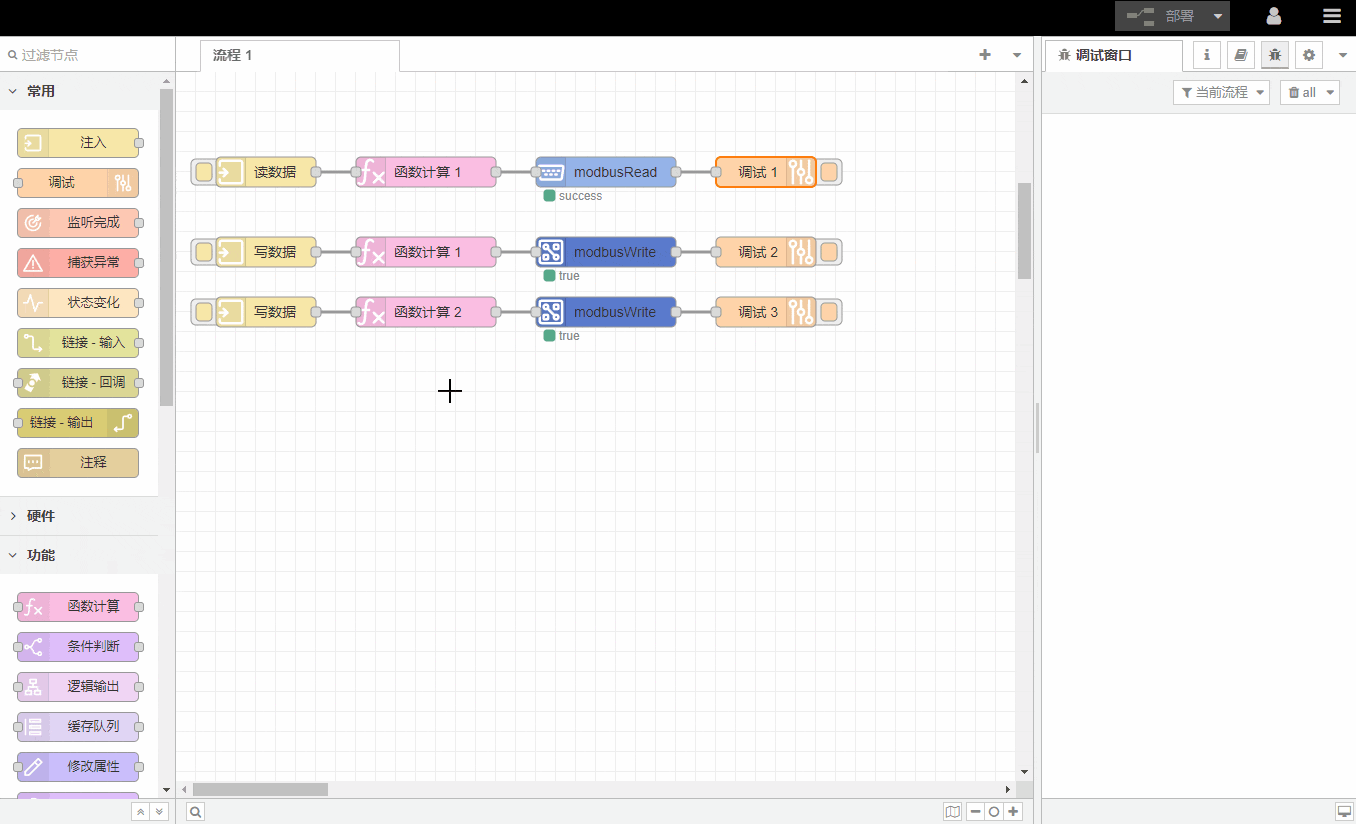Click the search flows magnifier icon
The image size is (1356, 824).
coord(196,812)
